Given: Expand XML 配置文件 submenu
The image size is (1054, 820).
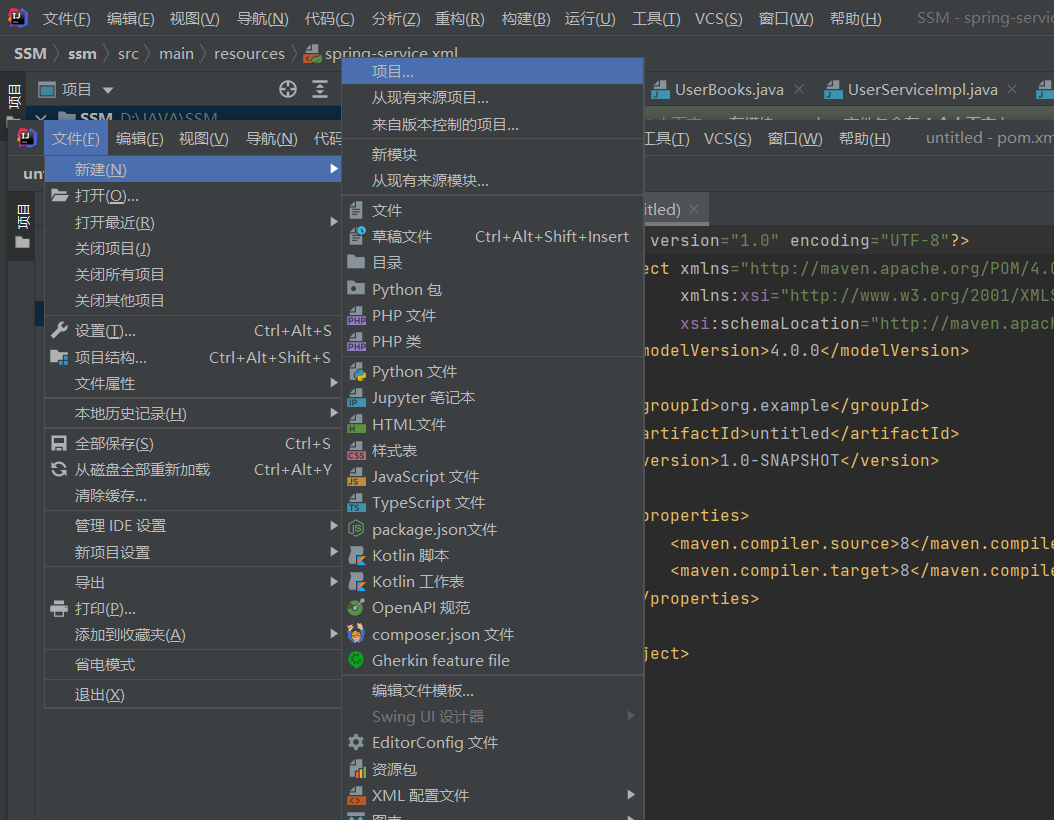Looking at the screenshot, I should click(493, 796).
